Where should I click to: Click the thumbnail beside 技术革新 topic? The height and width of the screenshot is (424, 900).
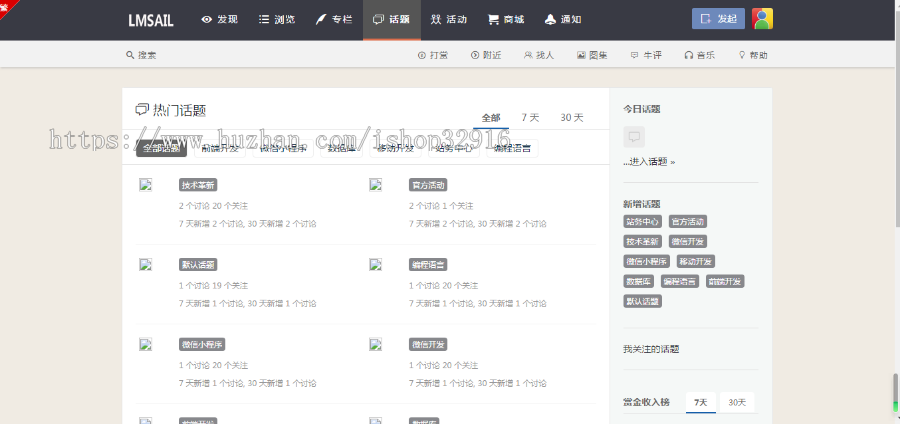[146, 185]
